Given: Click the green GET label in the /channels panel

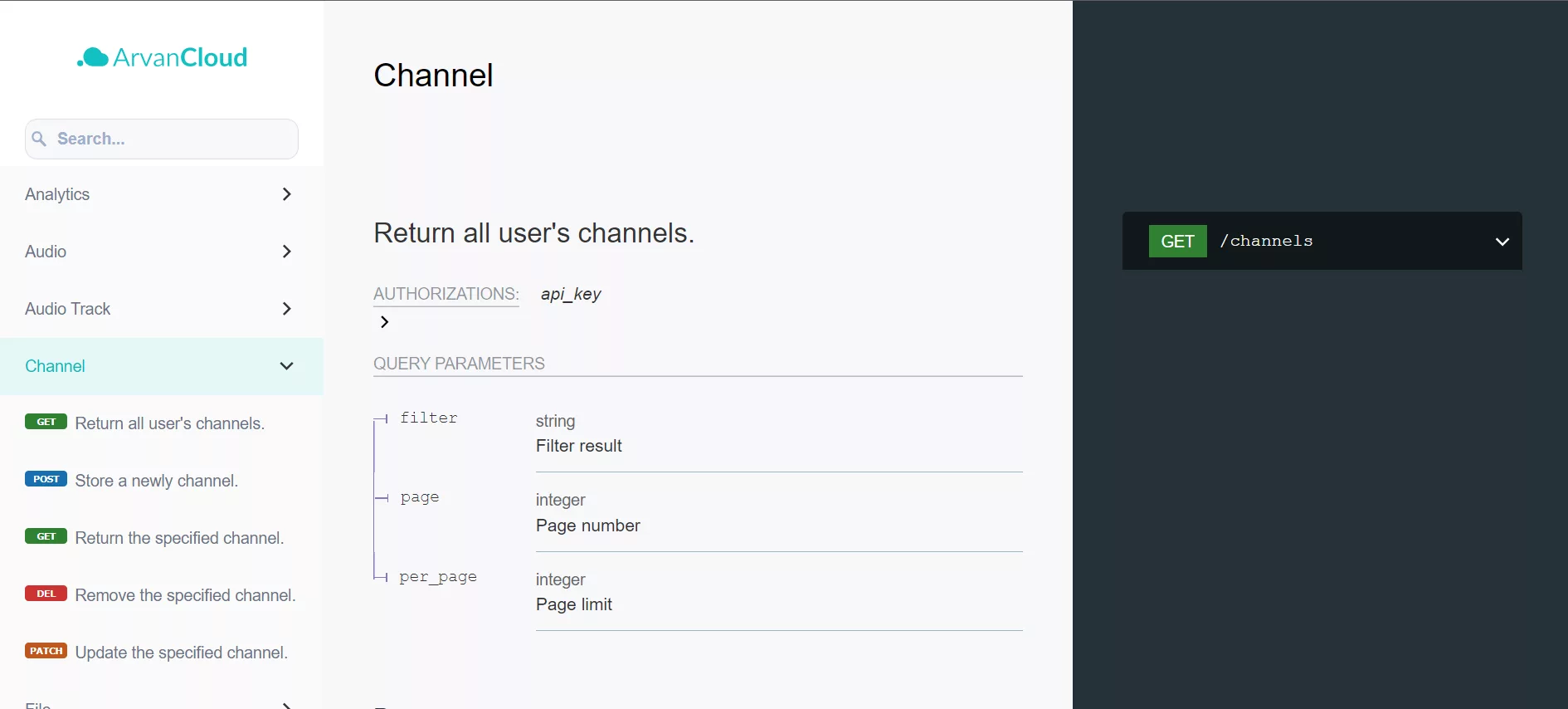Looking at the screenshot, I should [1177, 242].
